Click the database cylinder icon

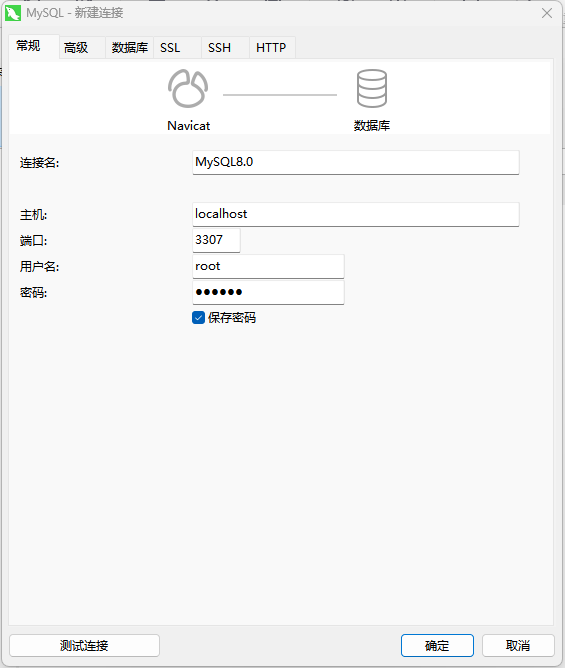[x=372, y=89]
